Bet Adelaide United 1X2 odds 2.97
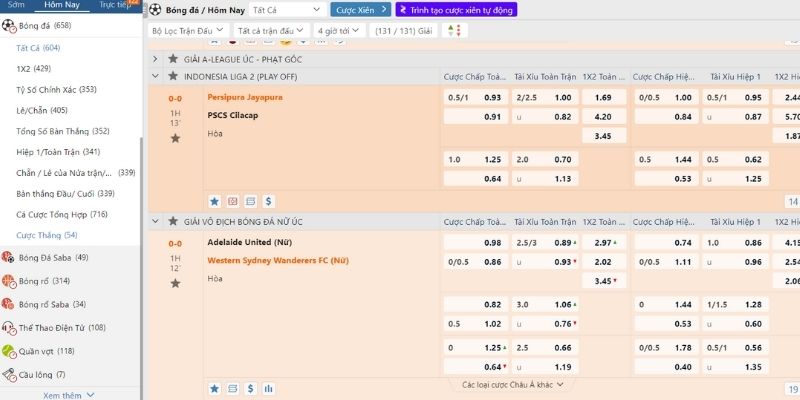800x400 pixels. click(x=604, y=242)
